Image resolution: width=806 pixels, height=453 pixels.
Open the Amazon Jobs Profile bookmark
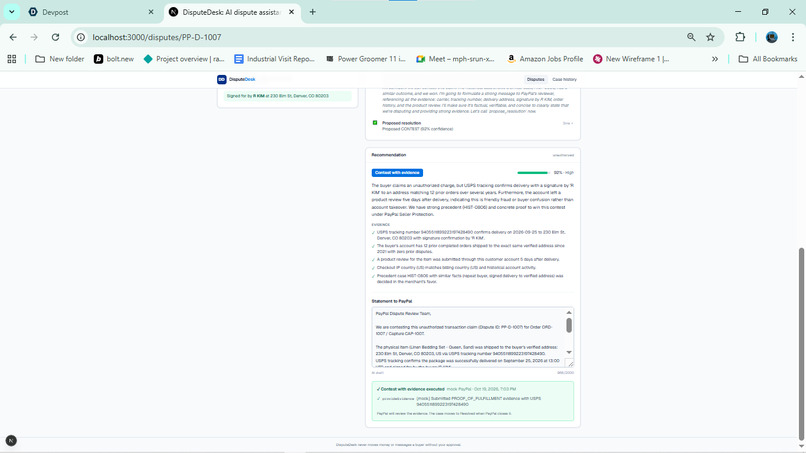coord(545,59)
